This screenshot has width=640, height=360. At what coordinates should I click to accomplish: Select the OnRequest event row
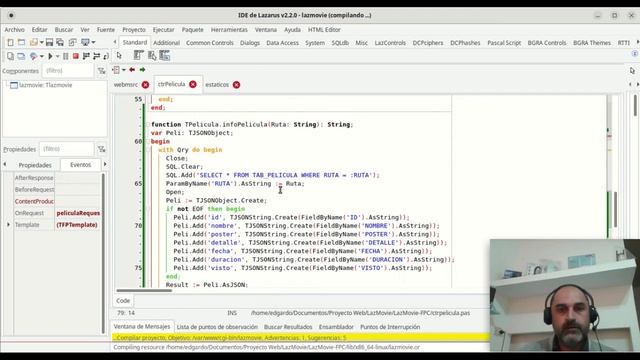57,213
